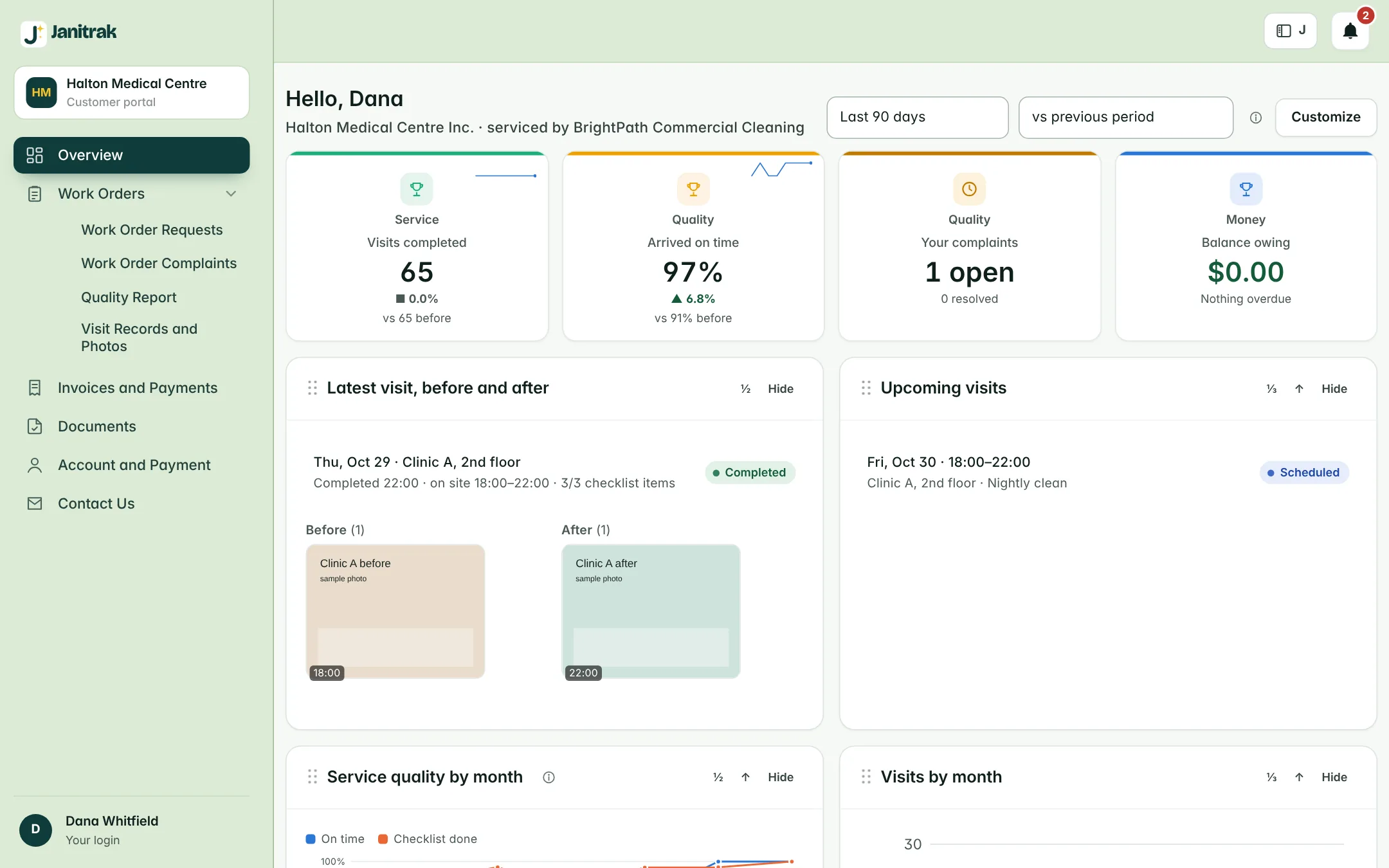Move Upcoming visits card up with arrow

[1299, 389]
